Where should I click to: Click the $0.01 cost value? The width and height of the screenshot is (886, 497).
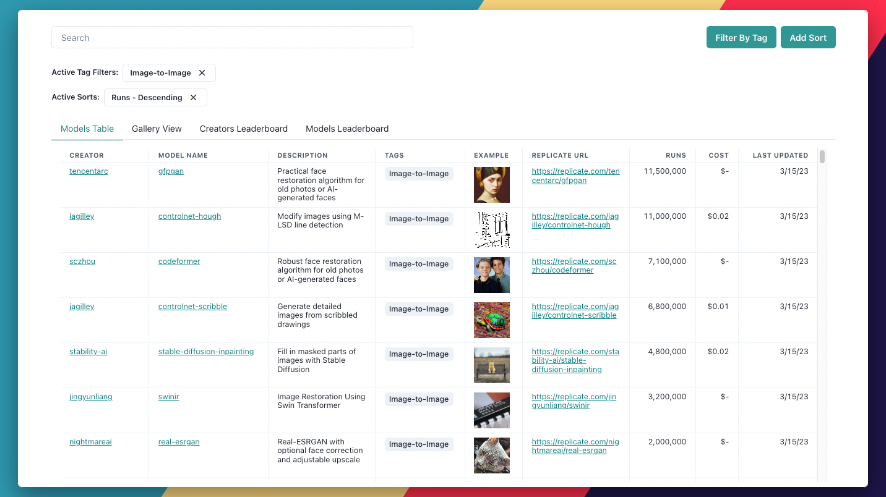pos(718,307)
